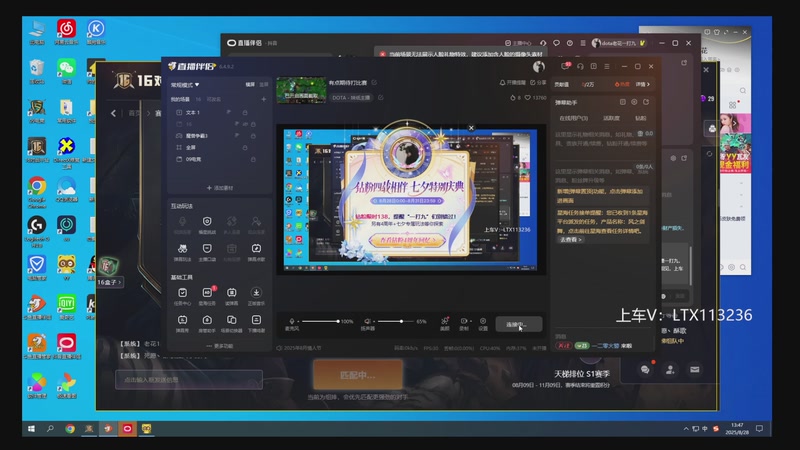Click the 美颜 beauty filter icon
Viewport: 800px width, 450px height.
pyautogui.click(x=445, y=323)
